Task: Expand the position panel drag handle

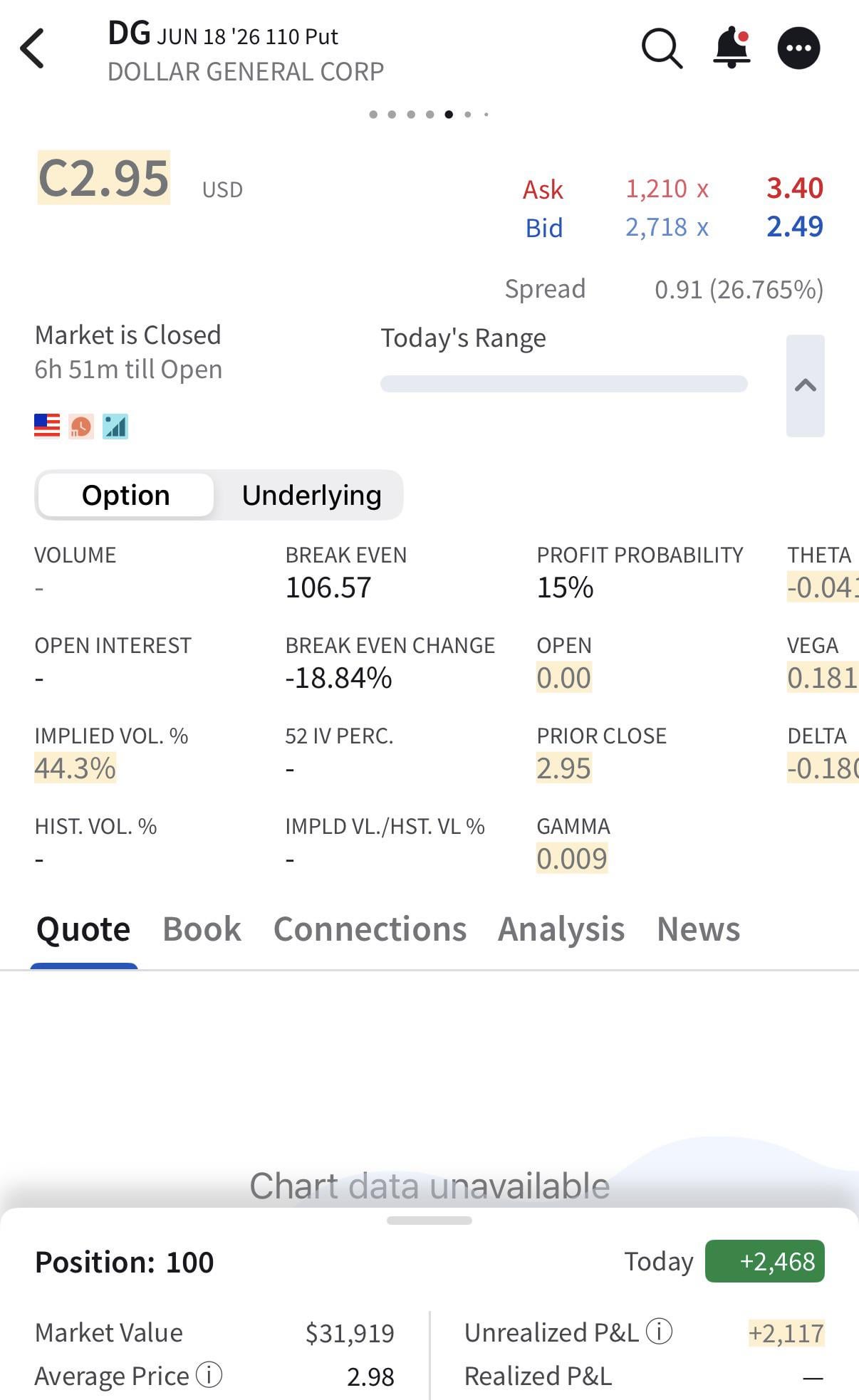Action: click(429, 1221)
